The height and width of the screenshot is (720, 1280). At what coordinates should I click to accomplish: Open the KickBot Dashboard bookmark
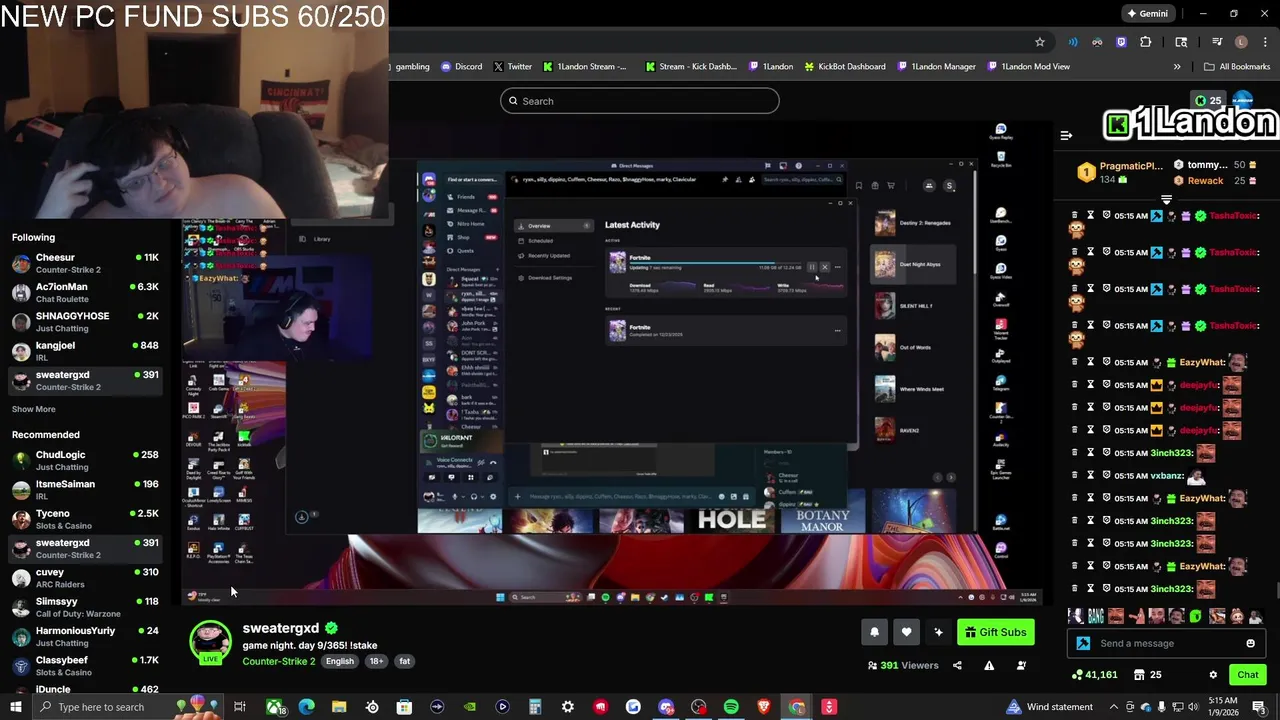pyautogui.click(x=844, y=67)
